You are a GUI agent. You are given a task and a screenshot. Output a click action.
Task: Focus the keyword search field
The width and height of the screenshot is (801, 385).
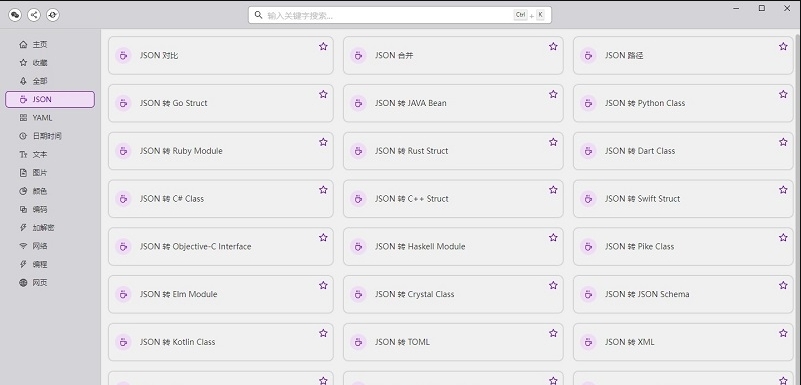(x=399, y=15)
